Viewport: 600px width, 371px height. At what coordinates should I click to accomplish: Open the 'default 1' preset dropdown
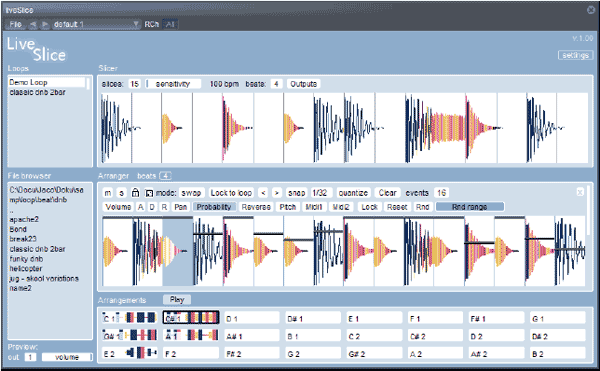(x=96, y=24)
